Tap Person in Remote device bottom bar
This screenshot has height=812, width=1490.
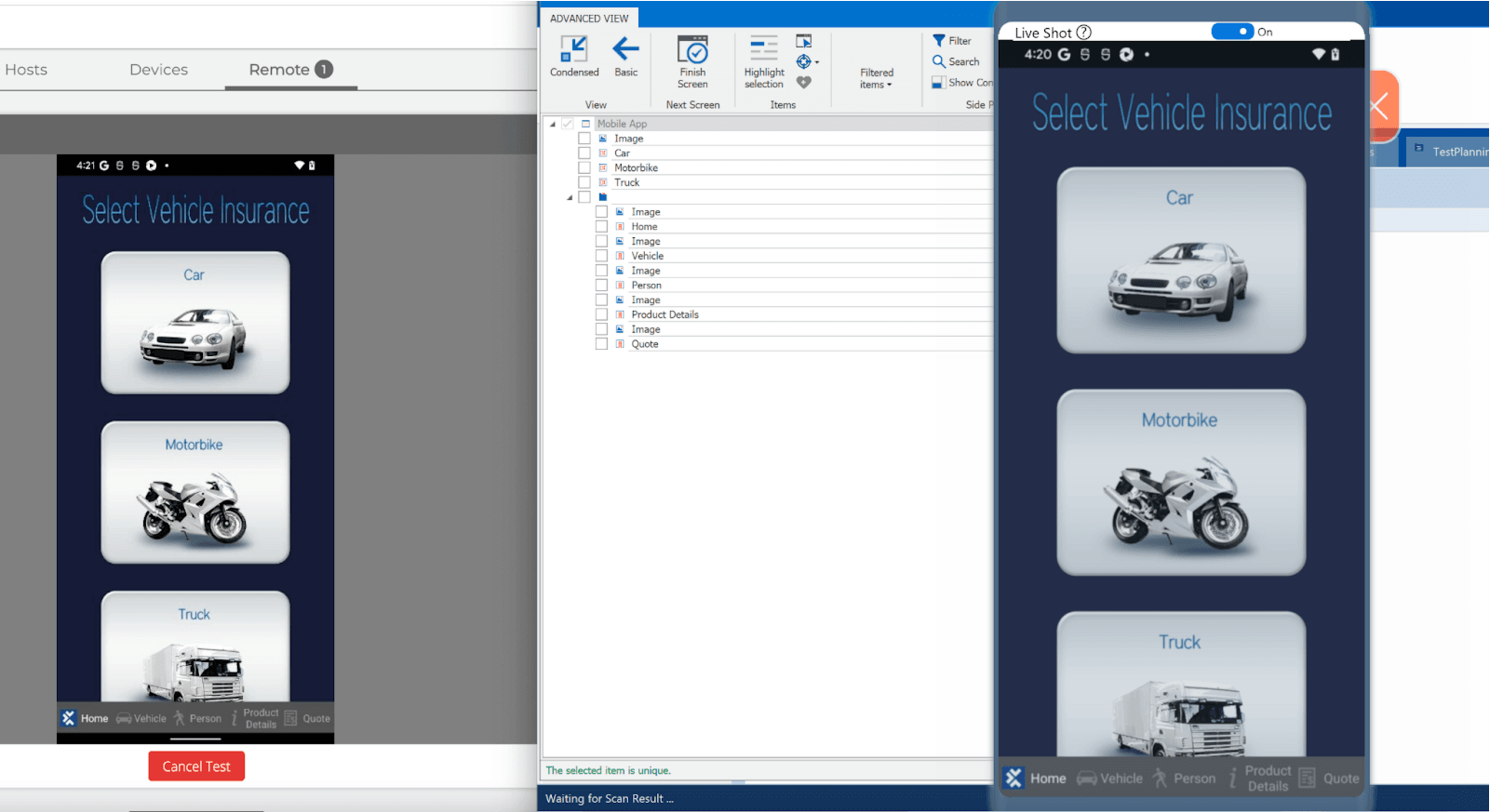coord(197,718)
